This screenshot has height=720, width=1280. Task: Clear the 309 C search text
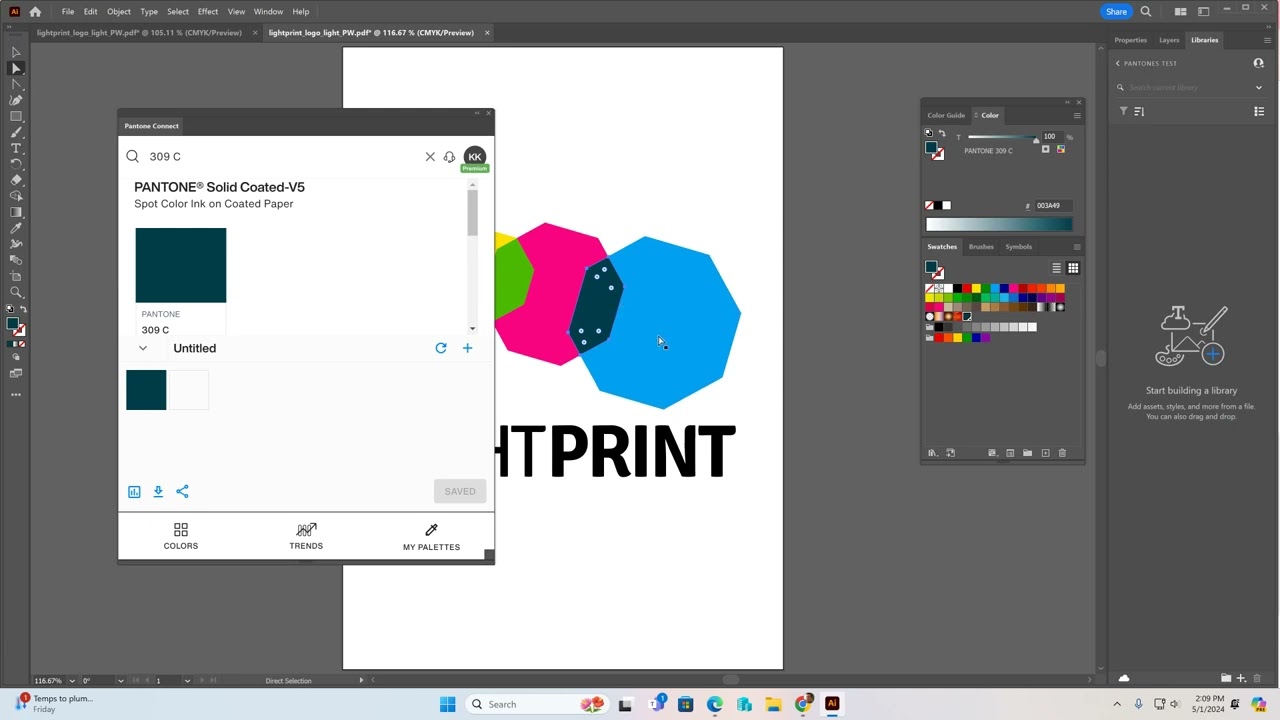click(430, 157)
